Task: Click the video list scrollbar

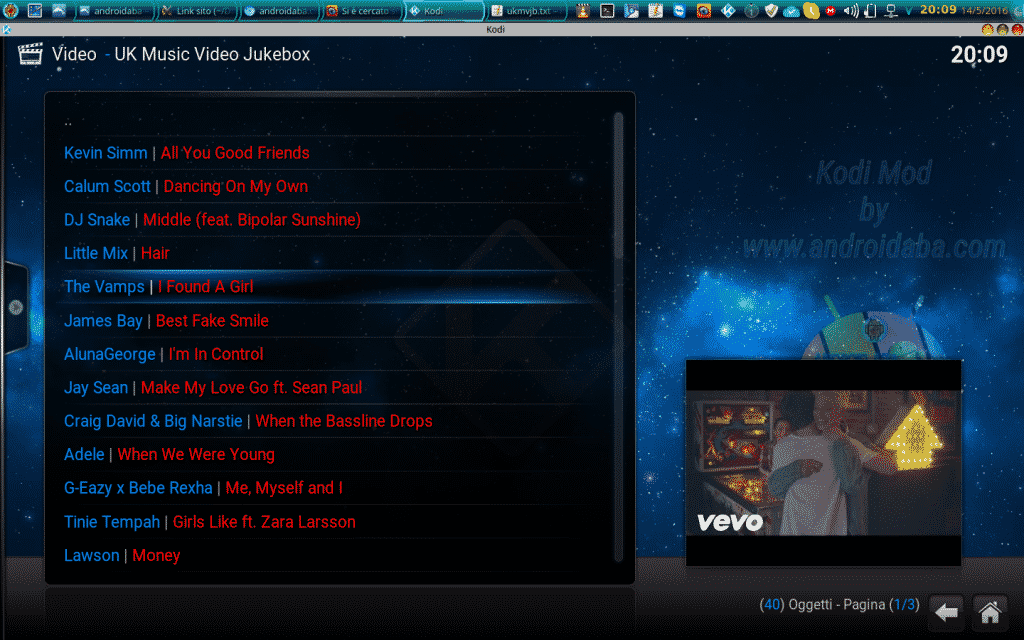Action: 618,336
